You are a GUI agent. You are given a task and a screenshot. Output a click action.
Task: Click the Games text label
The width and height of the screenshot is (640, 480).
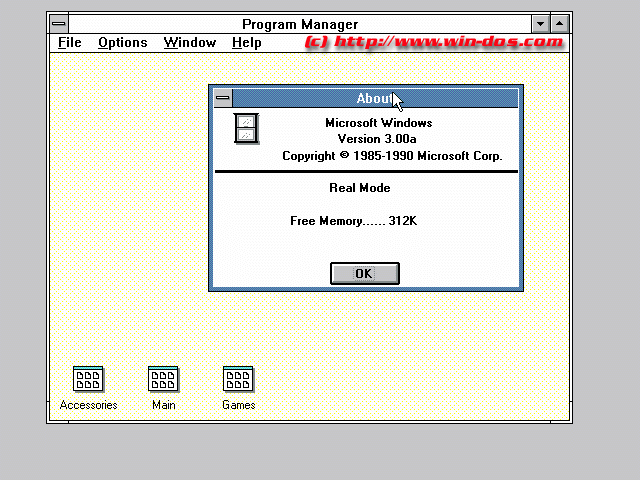(x=238, y=405)
